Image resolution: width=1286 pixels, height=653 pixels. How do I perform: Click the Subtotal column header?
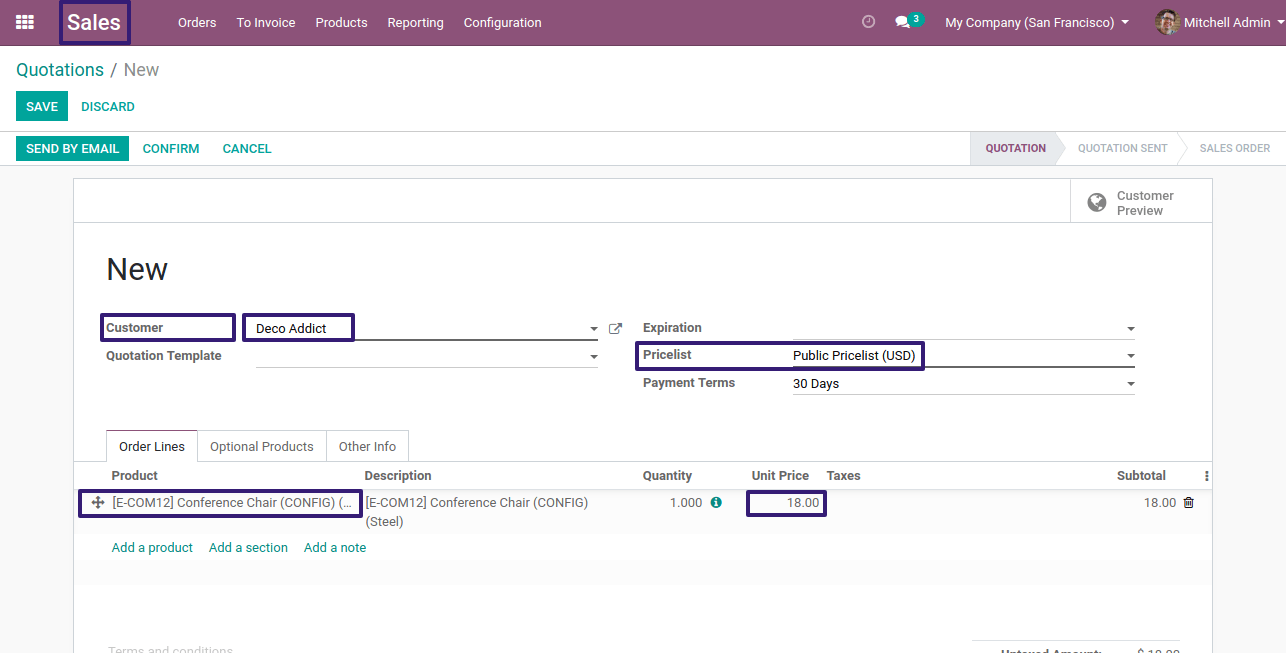coord(1141,476)
